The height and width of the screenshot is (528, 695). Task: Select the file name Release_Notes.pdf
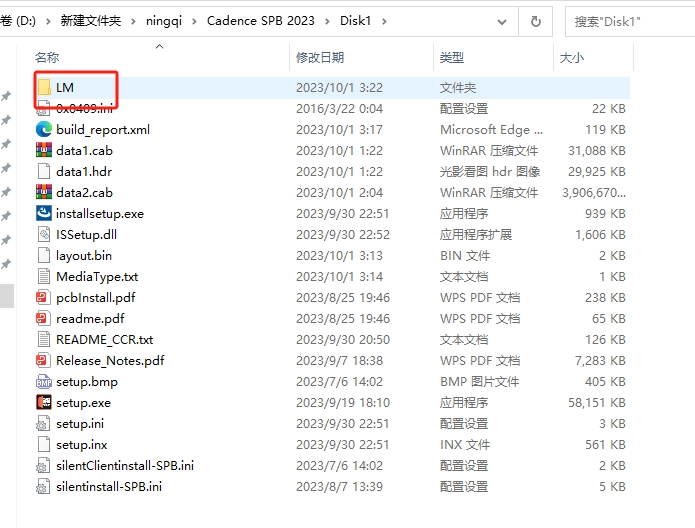pyautogui.click(x=110, y=360)
